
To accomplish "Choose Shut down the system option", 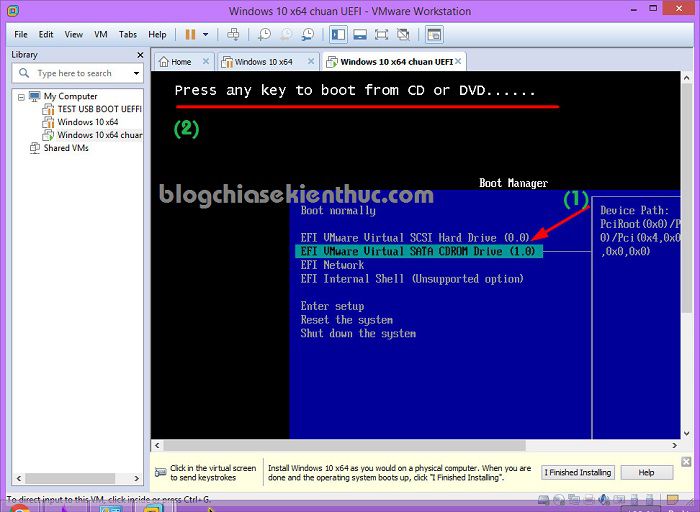I will (358, 333).
